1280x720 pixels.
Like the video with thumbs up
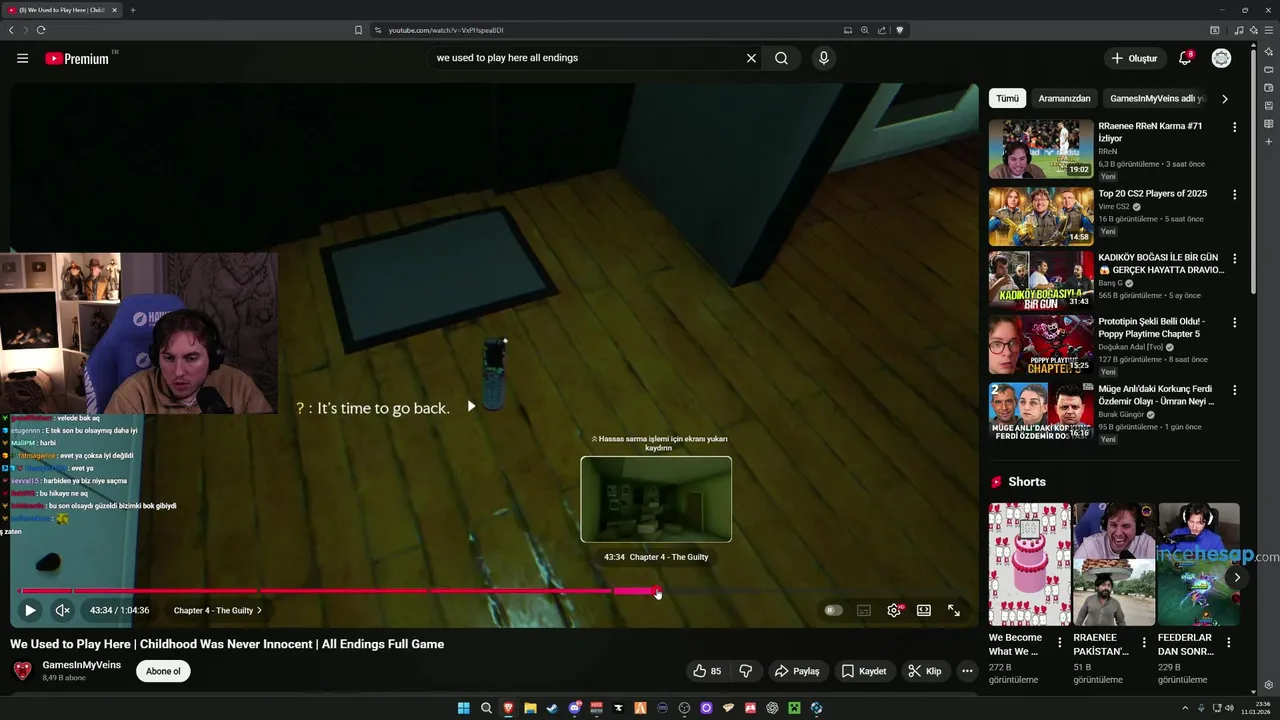pyautogui.click(x=707, y=671)
